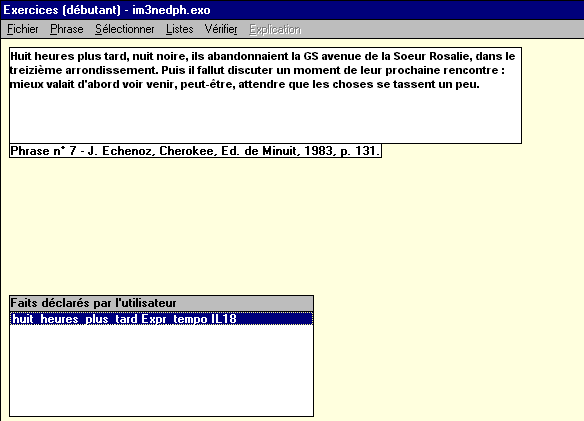Viewport: 584px width, 421px height.
Task: Open the Sélectionner menu
Action: pos(124,29)
